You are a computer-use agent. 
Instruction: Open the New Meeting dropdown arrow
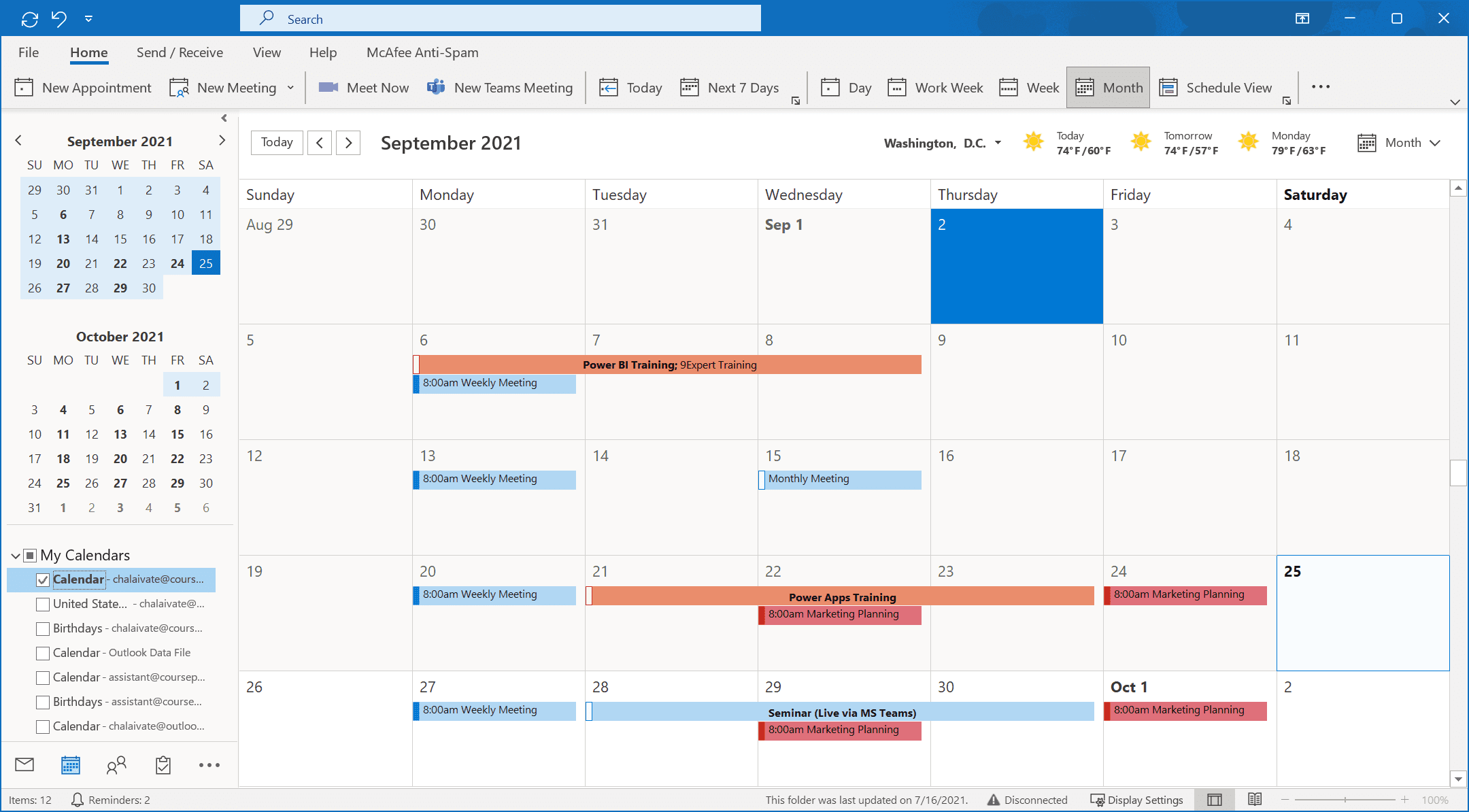[290, 87]
